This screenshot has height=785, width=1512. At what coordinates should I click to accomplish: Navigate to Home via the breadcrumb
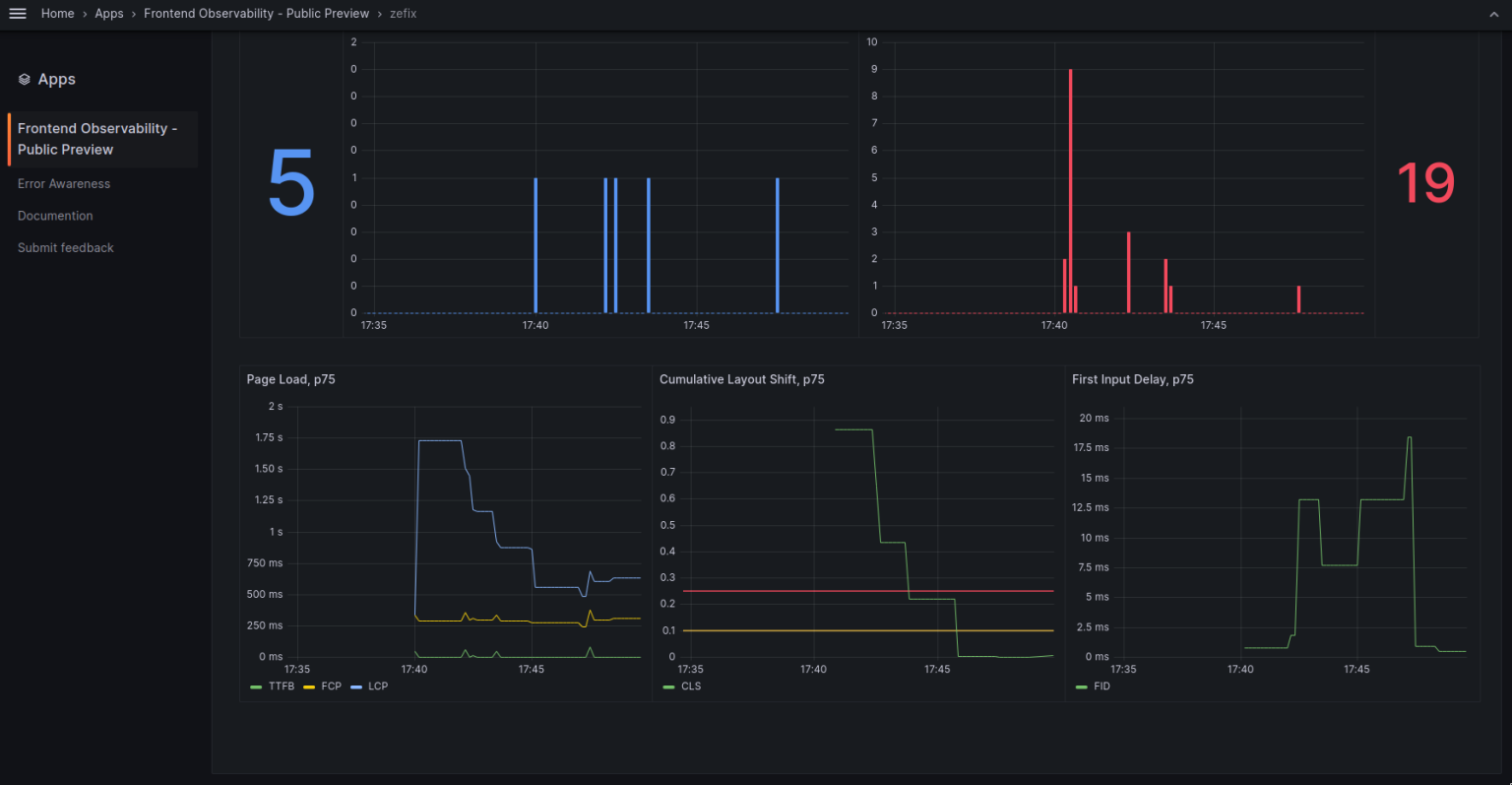click(57, 14)
